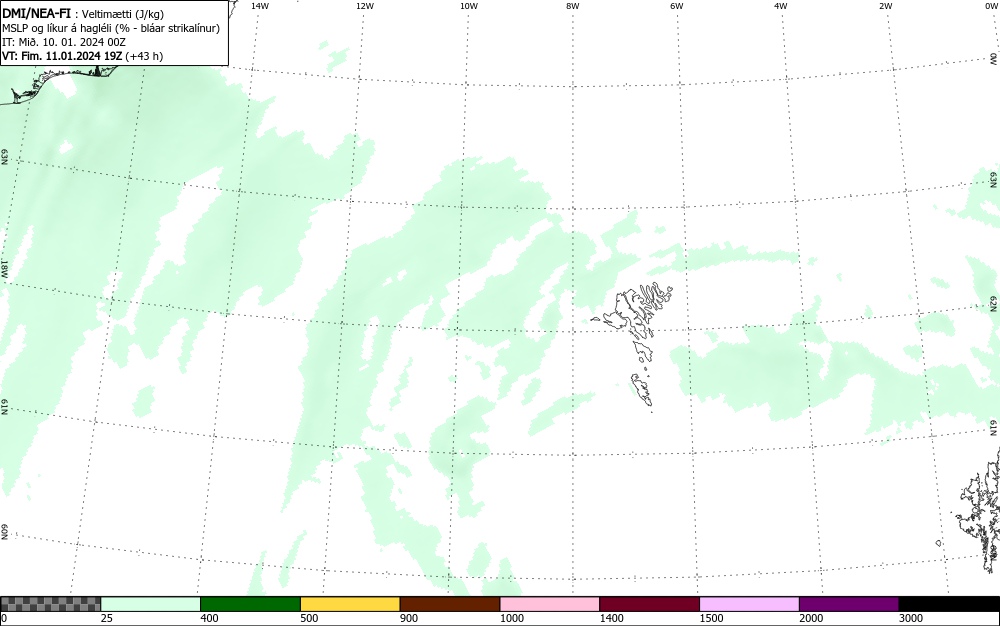Image resolution: width=1000 pixels, height=626 pixels.
Task: Click the MSLP og líkur á hagléli line
Action: [x=111, y=28]
